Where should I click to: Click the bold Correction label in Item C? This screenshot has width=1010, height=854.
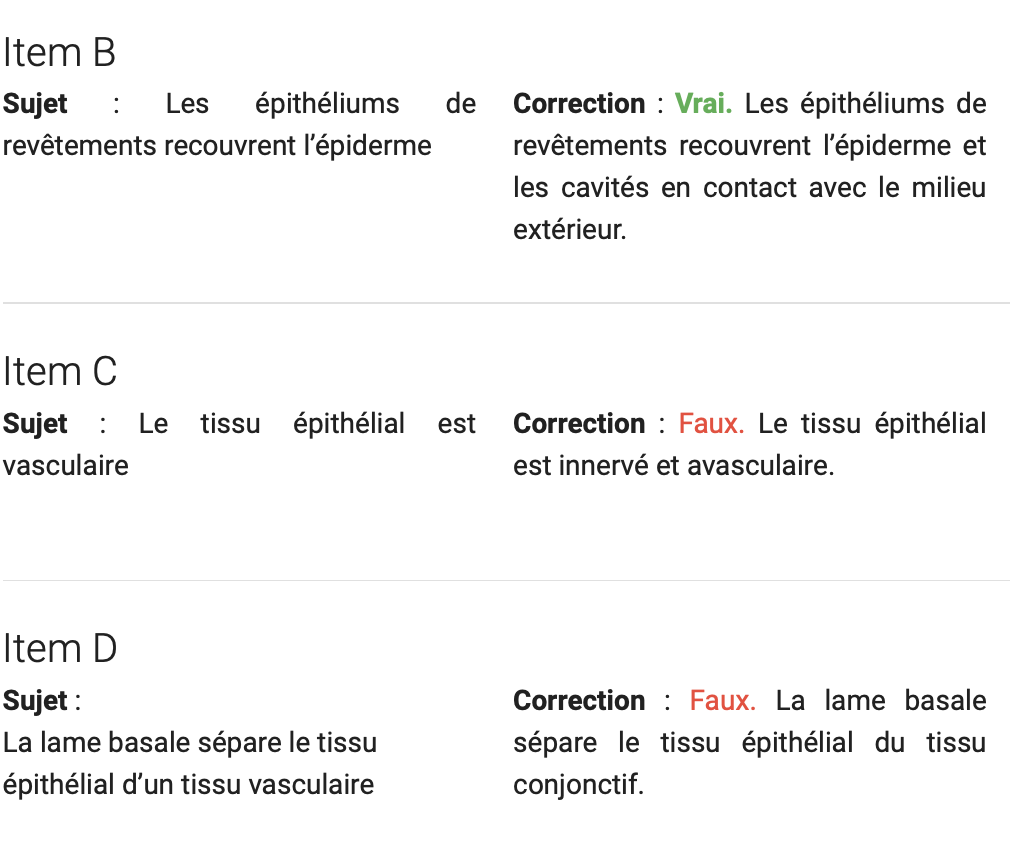pos(579,424)
